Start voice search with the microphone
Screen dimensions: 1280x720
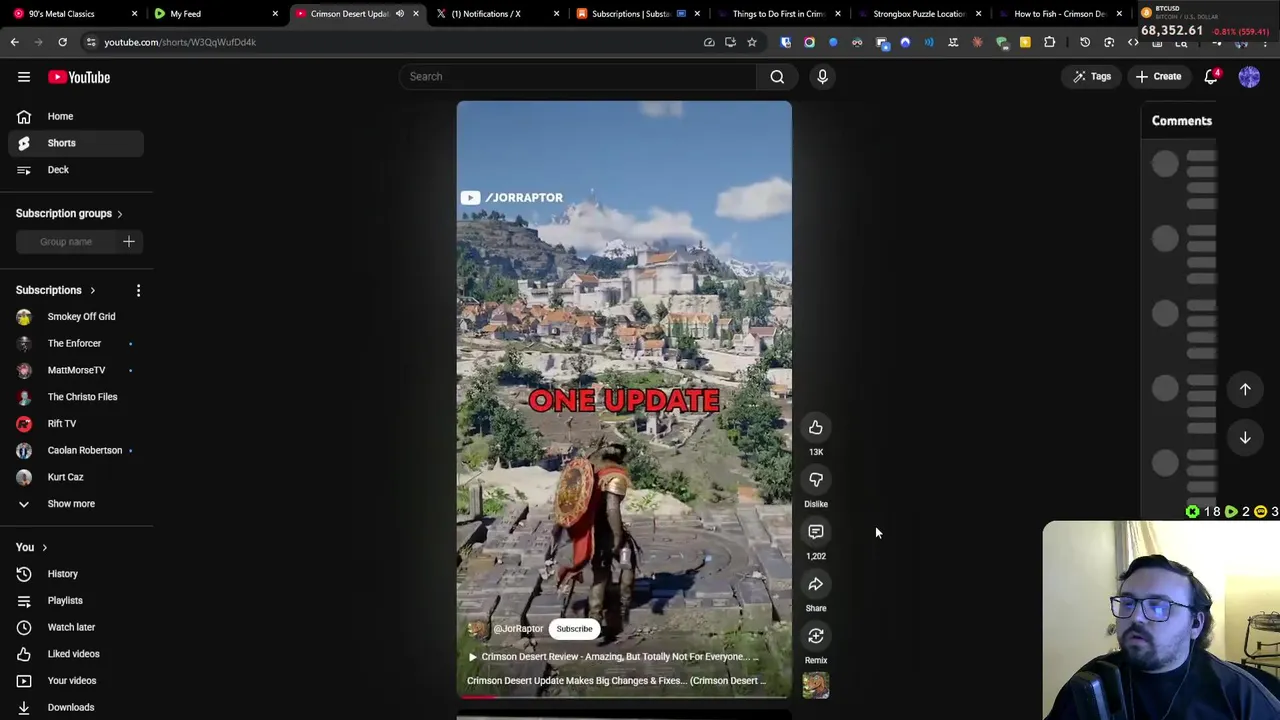[x=822, y=77]
